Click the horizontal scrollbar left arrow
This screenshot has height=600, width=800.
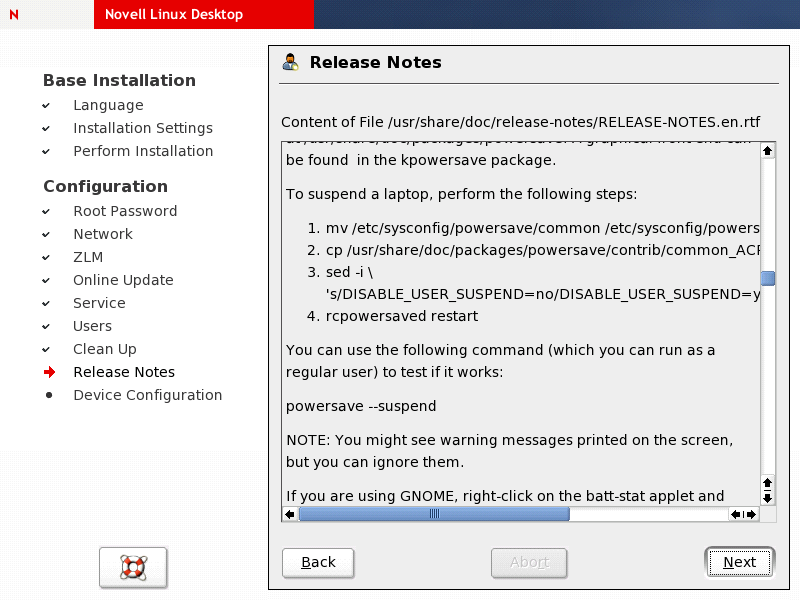pos(290,514)
